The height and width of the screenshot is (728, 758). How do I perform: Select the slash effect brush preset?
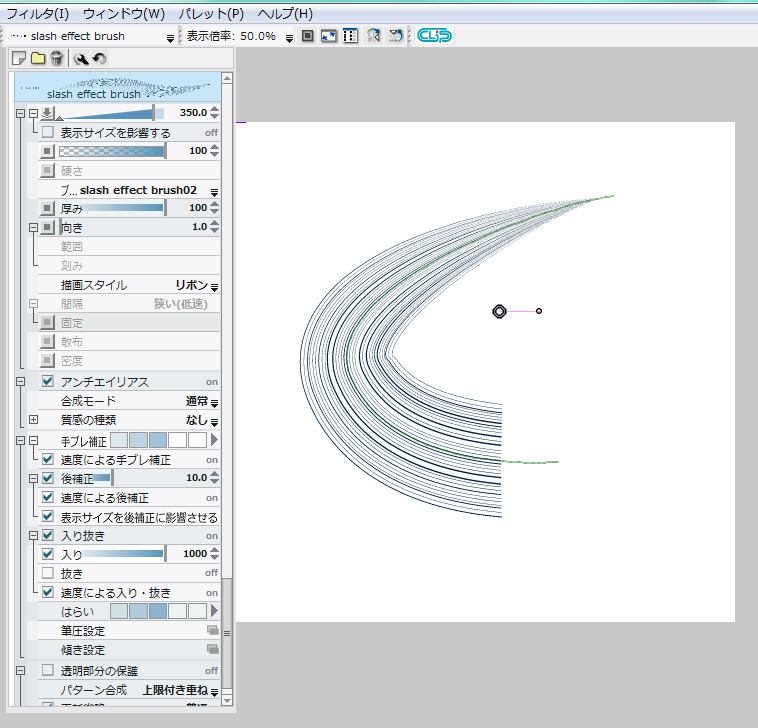[118, 87]
